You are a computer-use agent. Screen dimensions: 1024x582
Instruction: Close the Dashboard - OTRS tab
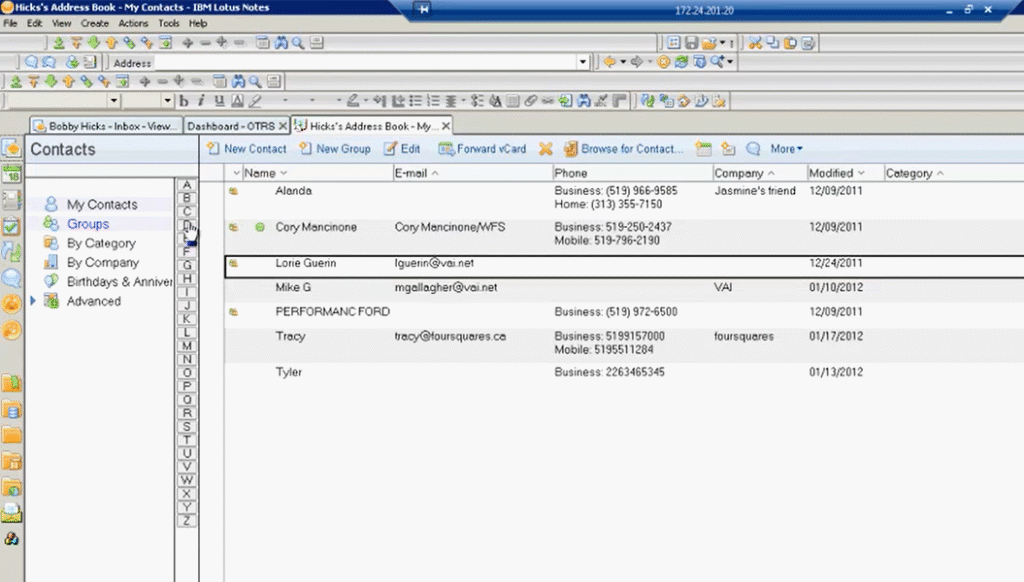tap(283, 126)
